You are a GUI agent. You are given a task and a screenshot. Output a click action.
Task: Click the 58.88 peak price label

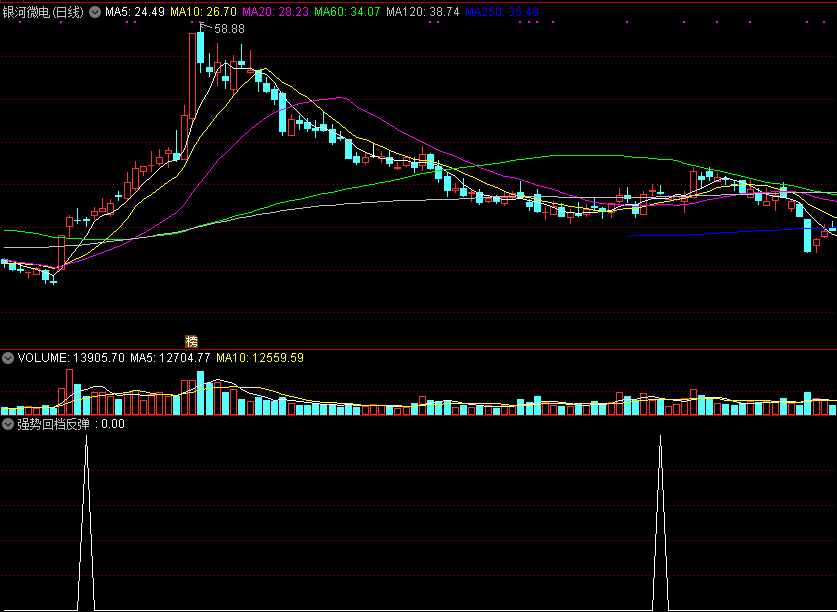point(230,29)
